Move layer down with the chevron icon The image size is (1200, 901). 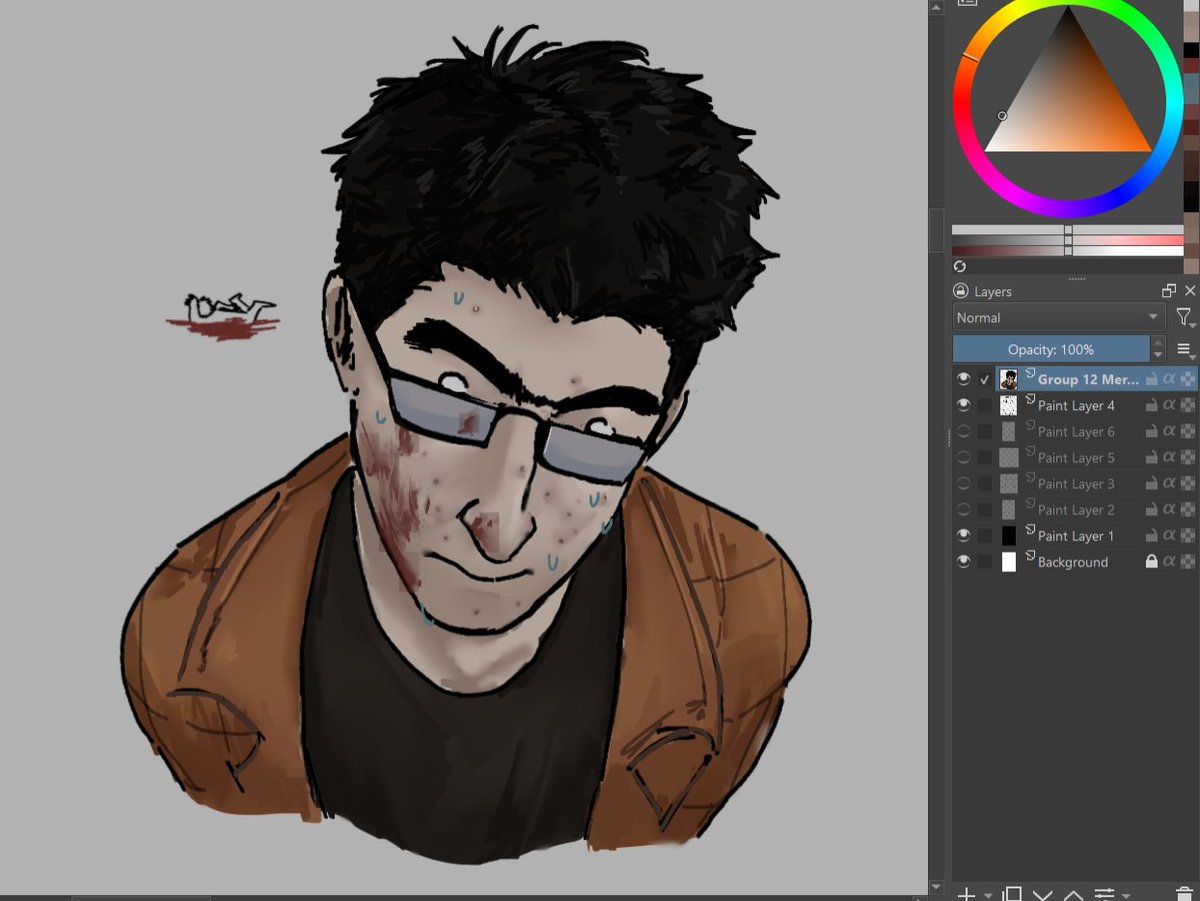click(x=1042, y=893)
